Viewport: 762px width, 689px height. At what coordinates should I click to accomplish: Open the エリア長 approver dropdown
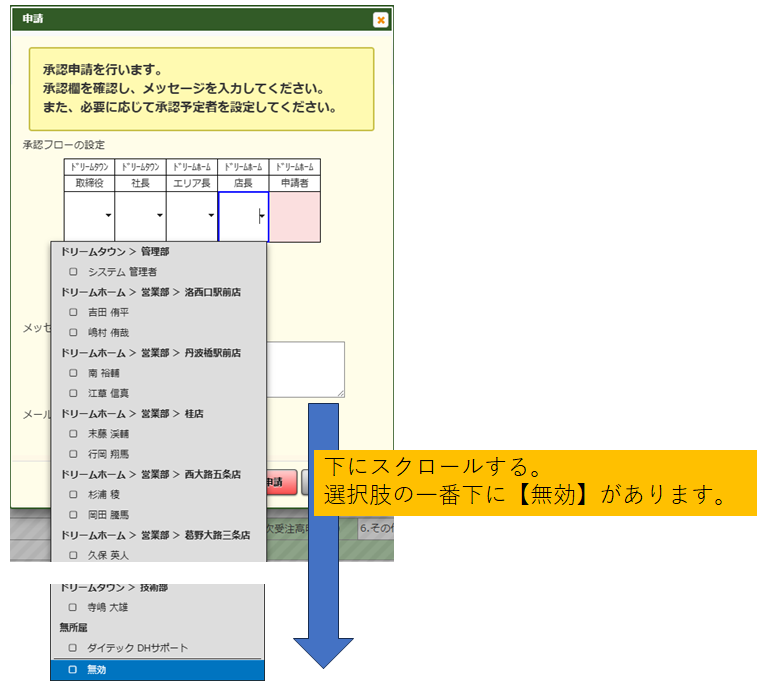[x=210, y=215]
